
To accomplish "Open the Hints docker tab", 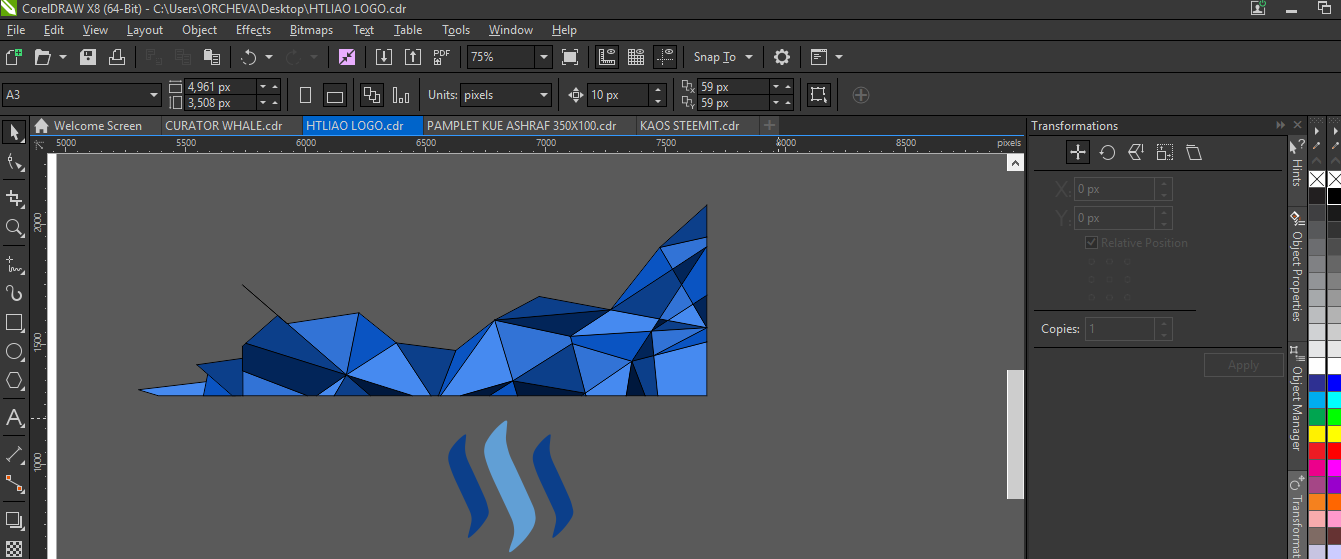I will [x=1296, y=165].
